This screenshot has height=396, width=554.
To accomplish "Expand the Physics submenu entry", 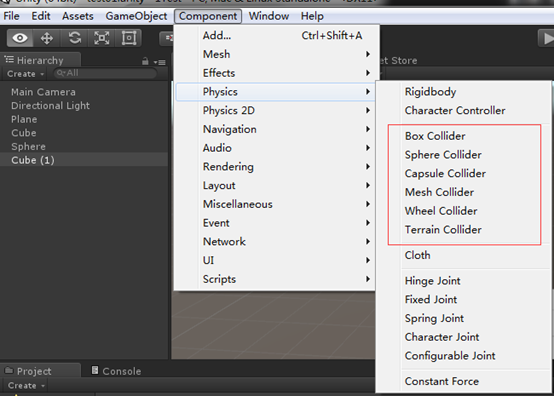I will pos(275,92).
